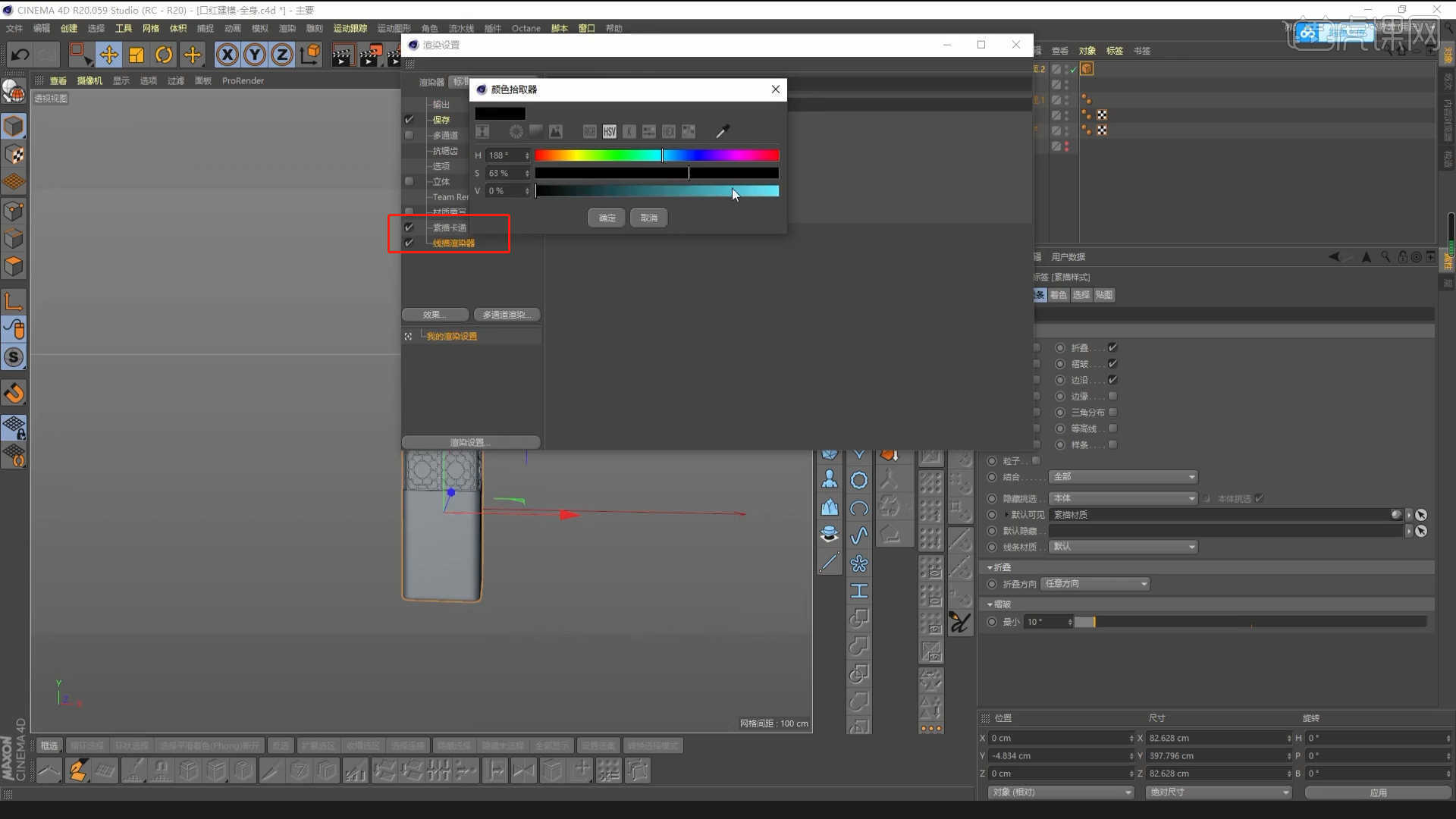Open the 对象 (相对) coordinate dropdown
Viewport: 1456px width, 819px height.
(1061, 792)
